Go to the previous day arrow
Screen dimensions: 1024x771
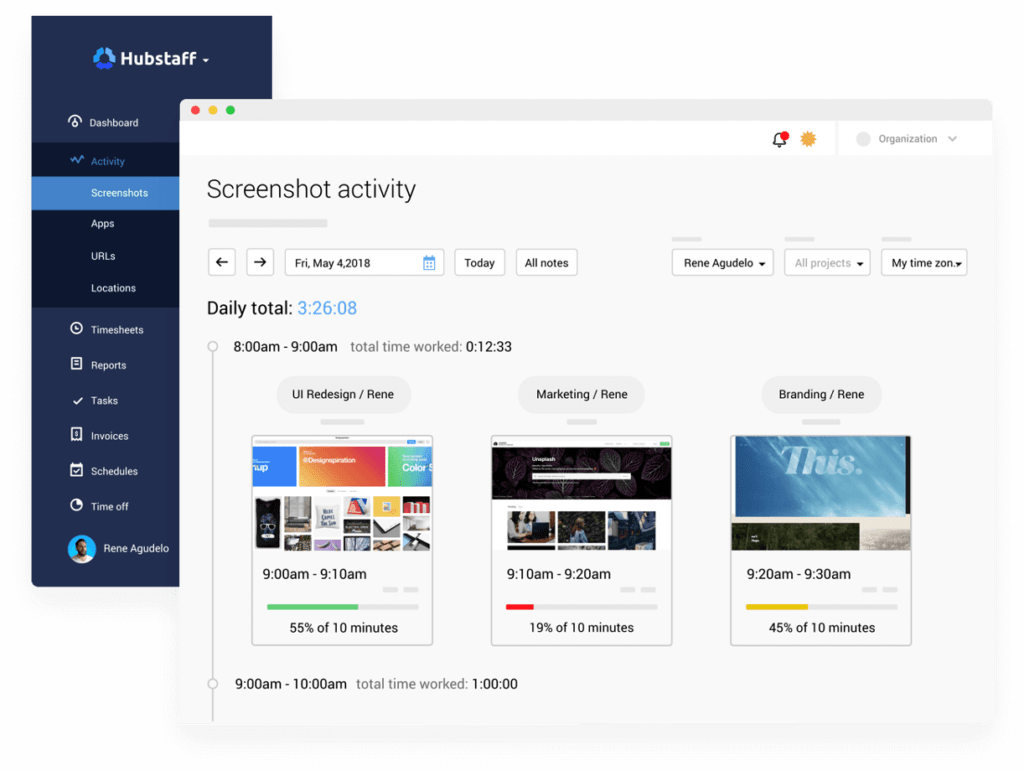tap(222, 262)
